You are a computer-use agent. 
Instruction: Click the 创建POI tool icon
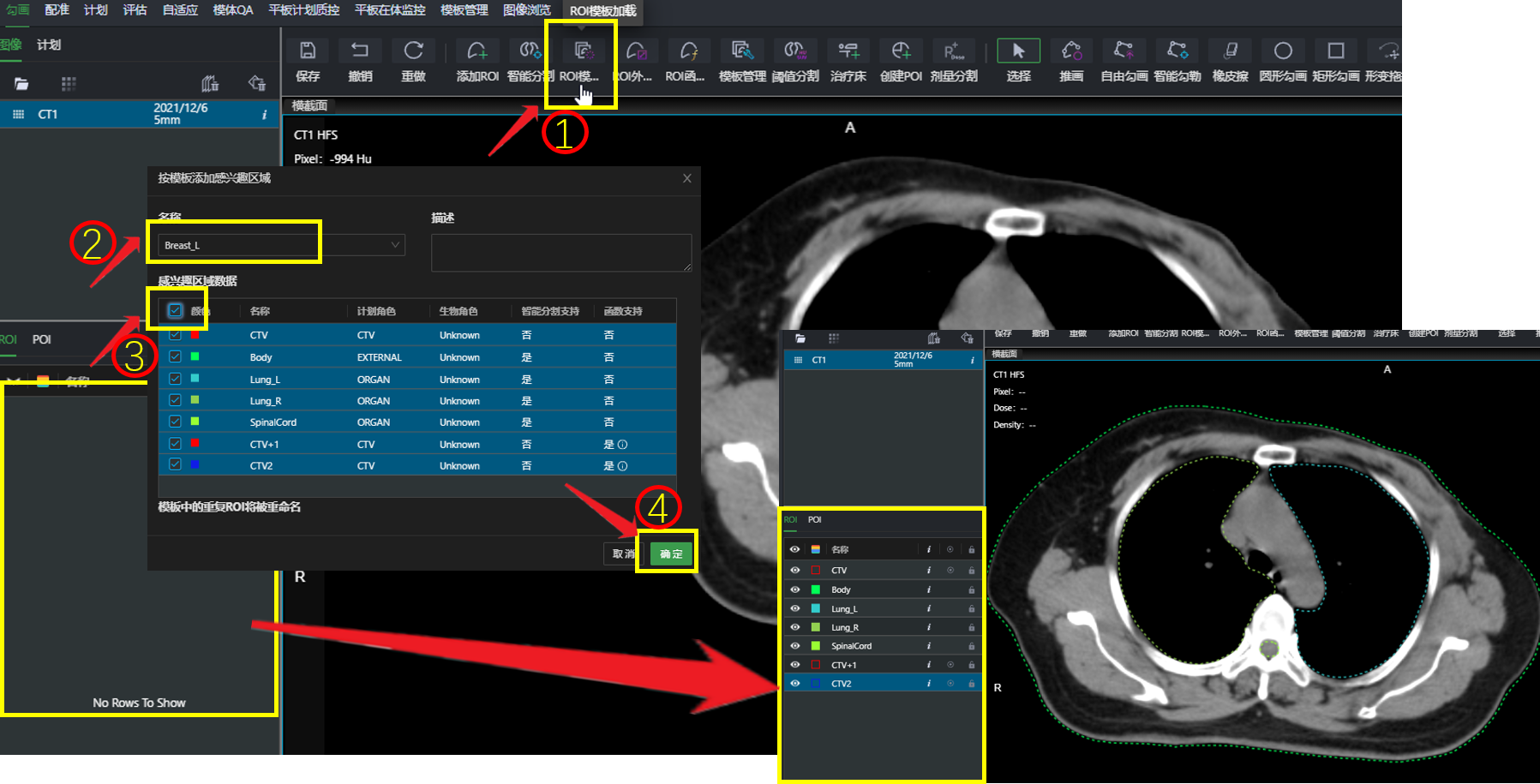(x=901, y=51)
